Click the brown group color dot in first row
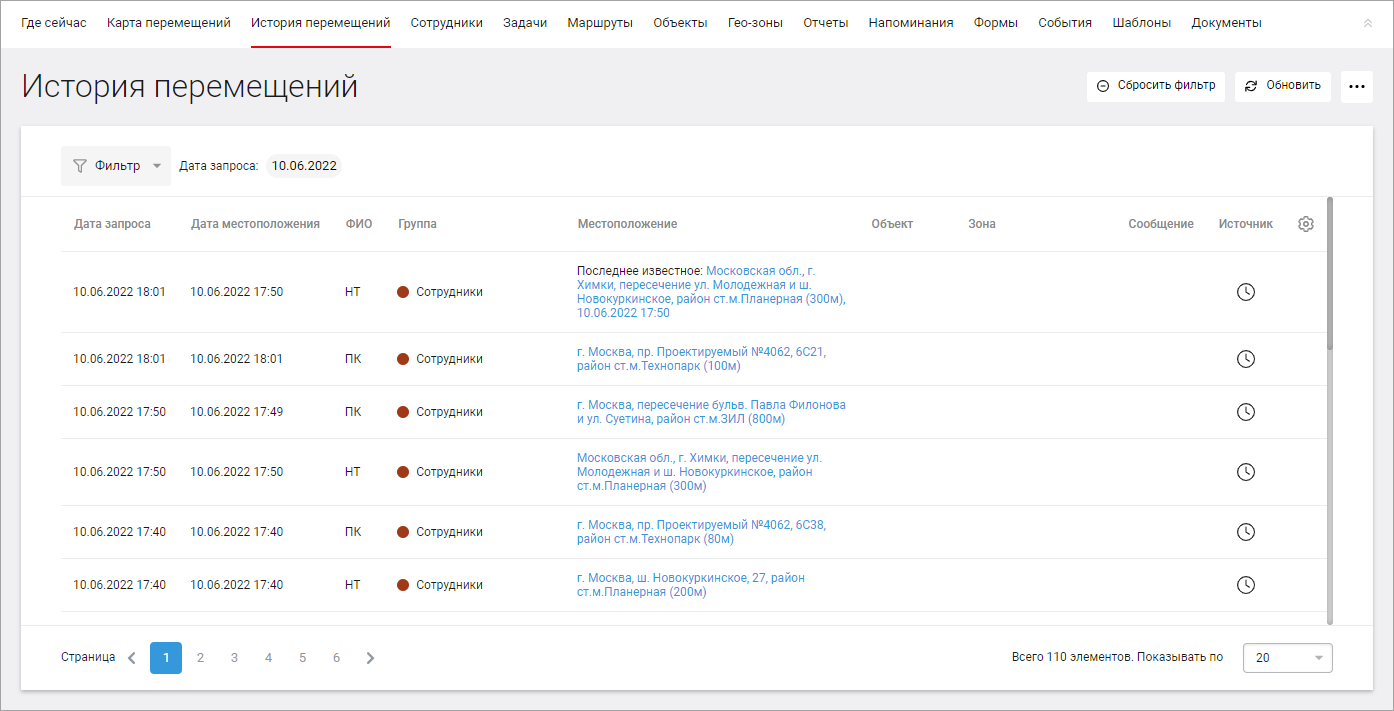This screenshot has height=711, width=1394. click(x=403, y=292)
